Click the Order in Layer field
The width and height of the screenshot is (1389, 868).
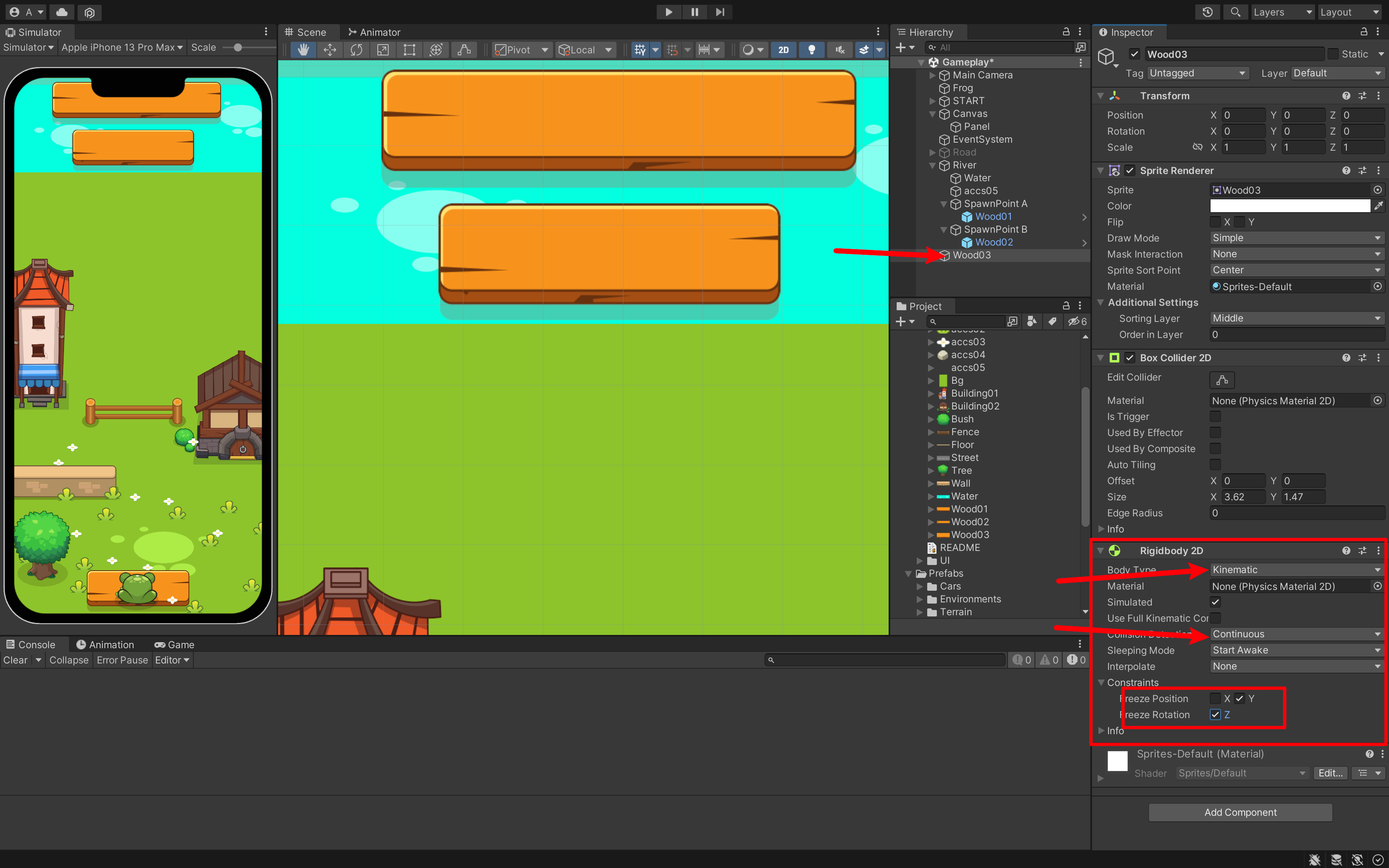1297,334
